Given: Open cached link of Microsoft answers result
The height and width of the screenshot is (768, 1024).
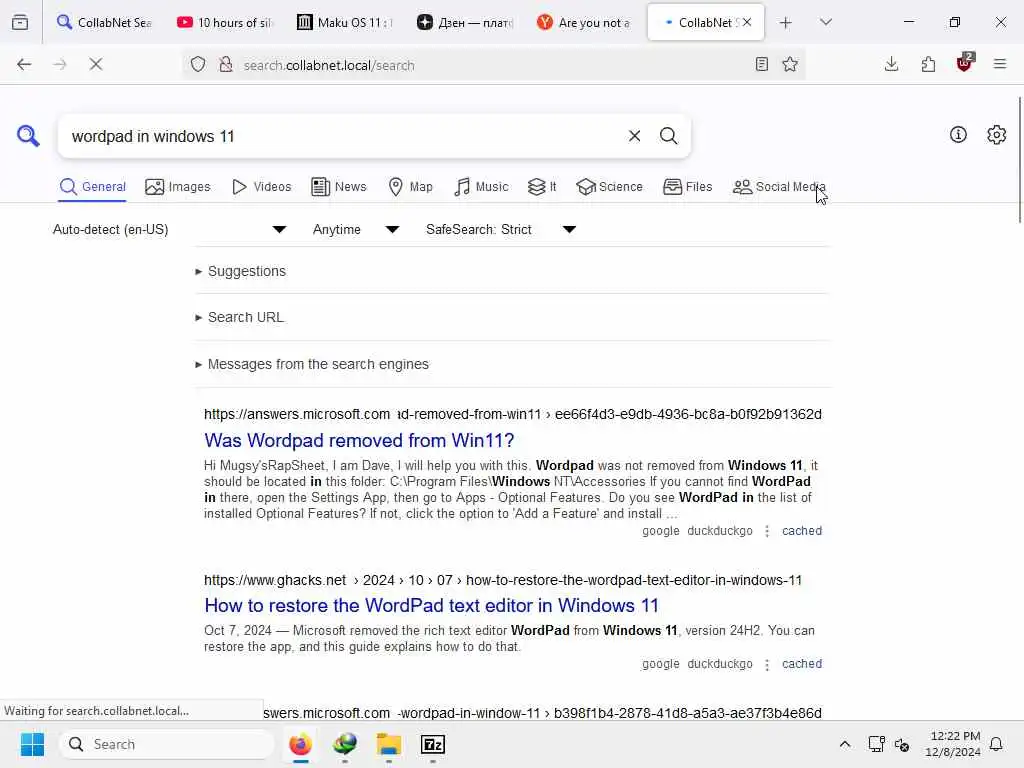Looking at the screenshot, I should pos(802,531).
